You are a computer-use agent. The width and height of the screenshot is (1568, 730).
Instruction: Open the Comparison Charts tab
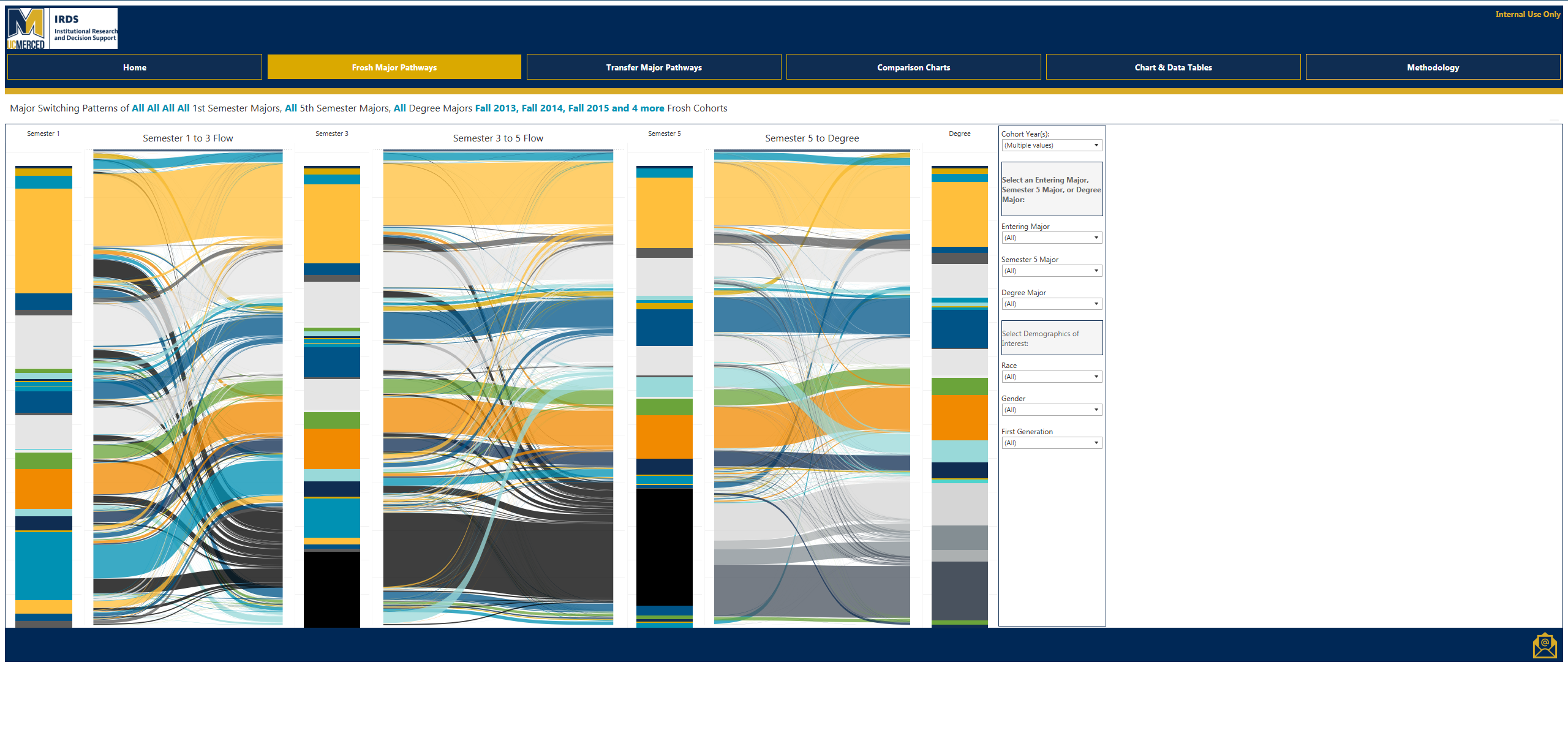click(x=913, y=67)
